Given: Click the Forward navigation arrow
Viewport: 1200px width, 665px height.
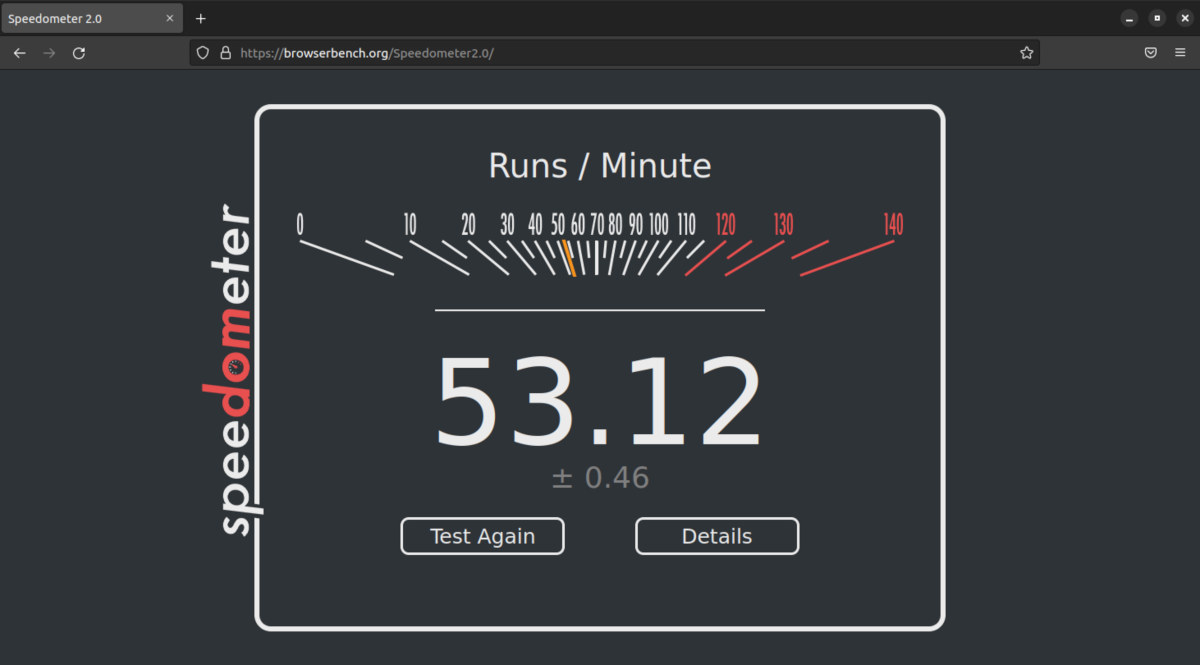Looking at the screenshot, I should pyautogui.click(x=49, y=53).
